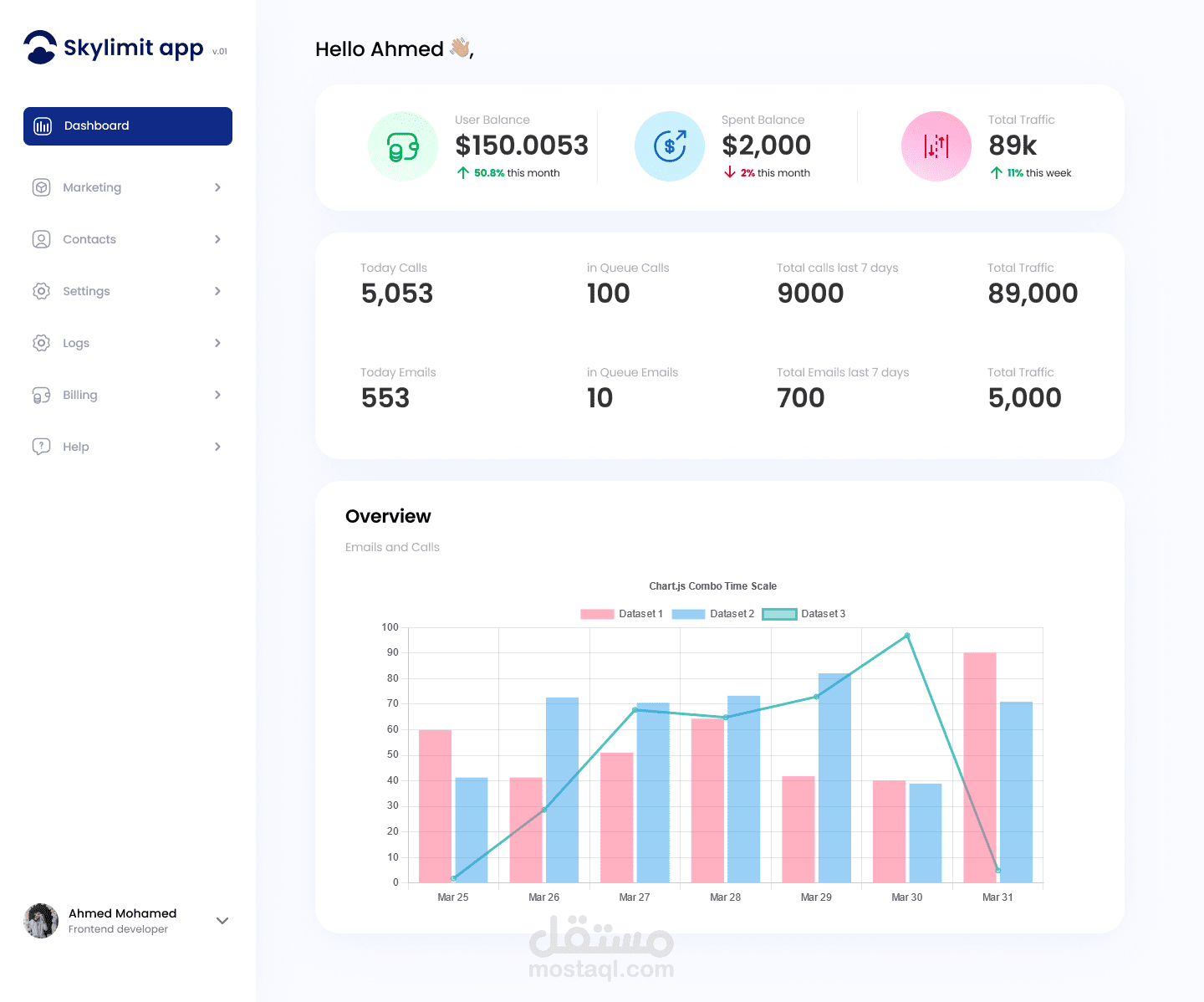Click the blue Spent Balance dollar icon
Viewport: 1204px width, 1002px height.
tap(670, 146)
